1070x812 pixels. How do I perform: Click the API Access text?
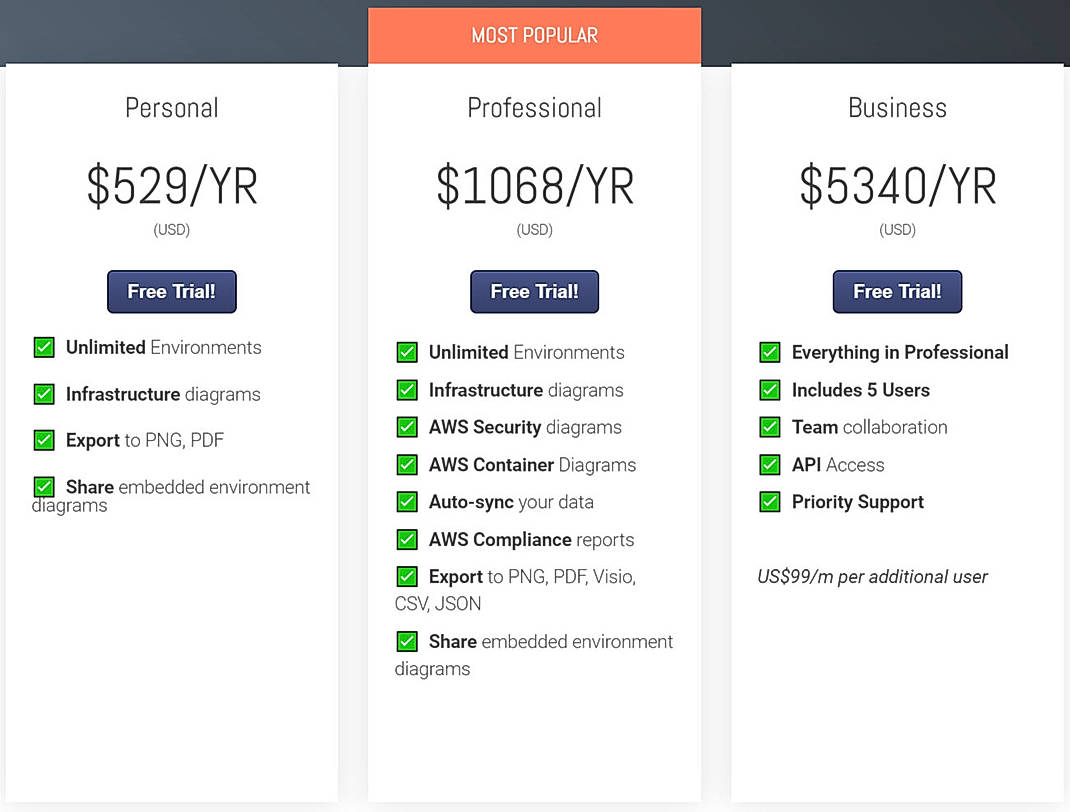click(x=838, y=465)
